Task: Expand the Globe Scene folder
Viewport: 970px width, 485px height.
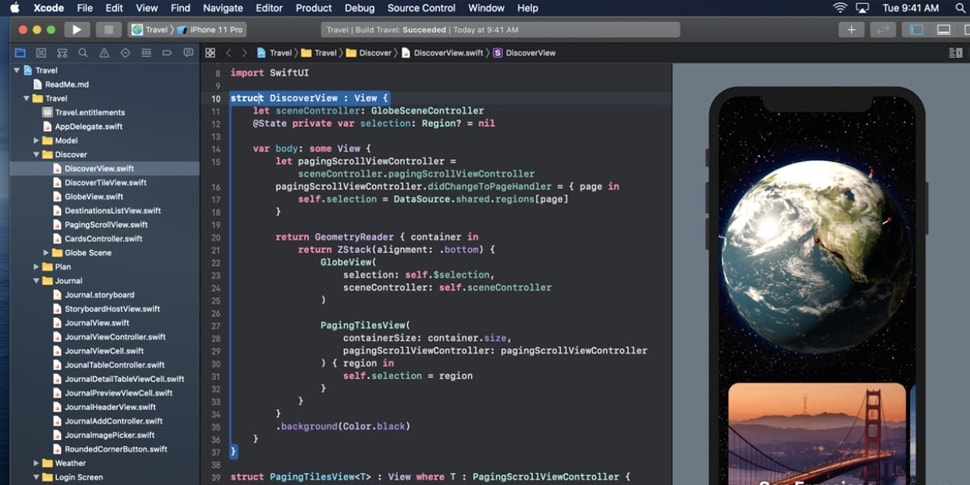Action: 46,252
